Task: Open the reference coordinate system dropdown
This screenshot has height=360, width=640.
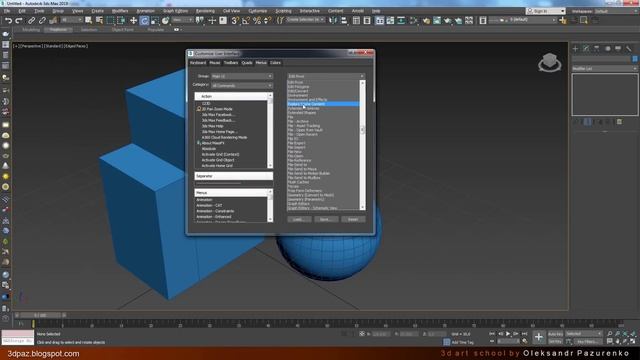Action: click(182, 20)
